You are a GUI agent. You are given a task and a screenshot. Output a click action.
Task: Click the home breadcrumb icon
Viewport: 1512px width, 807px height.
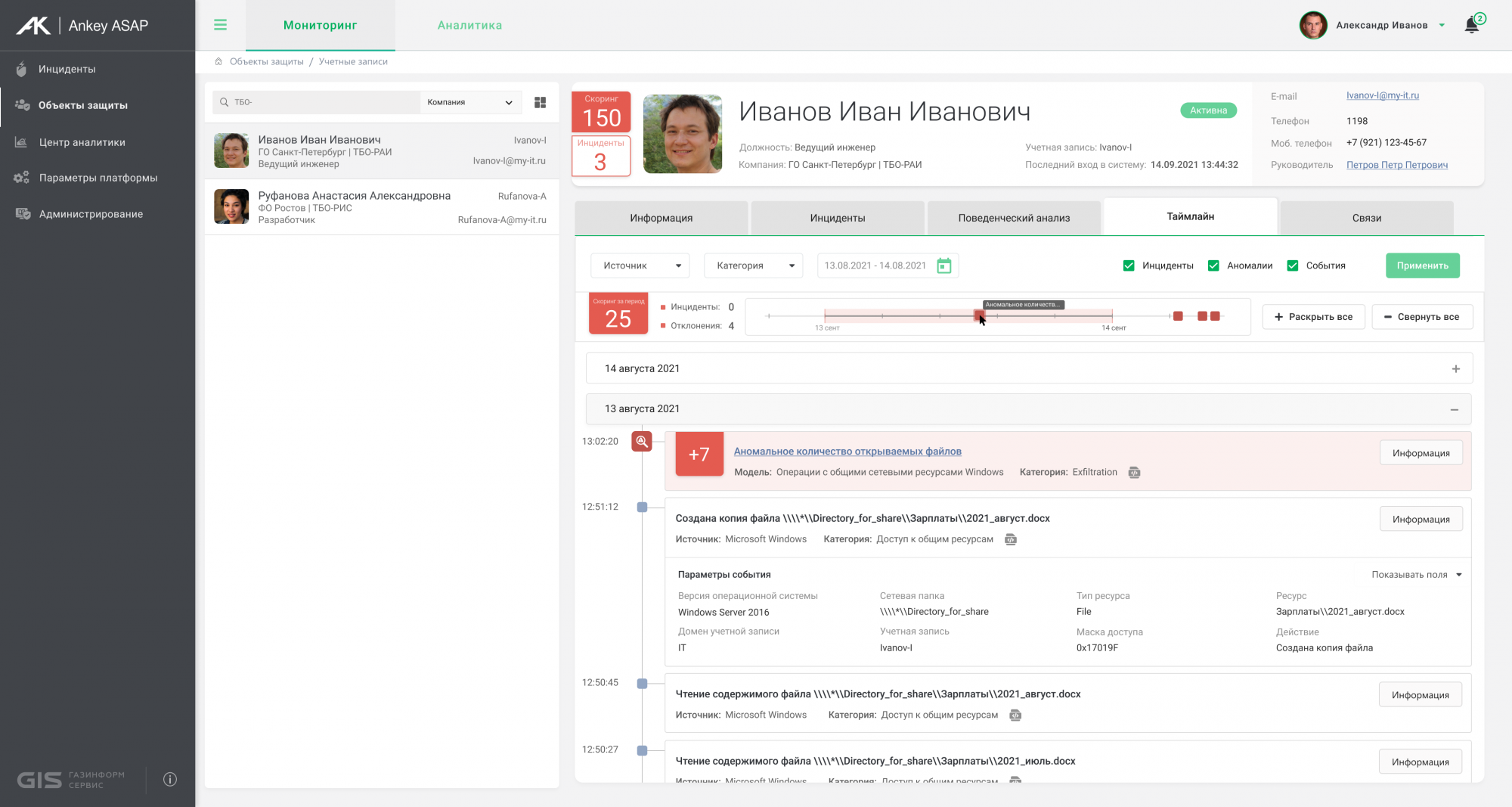click(218, 61)
